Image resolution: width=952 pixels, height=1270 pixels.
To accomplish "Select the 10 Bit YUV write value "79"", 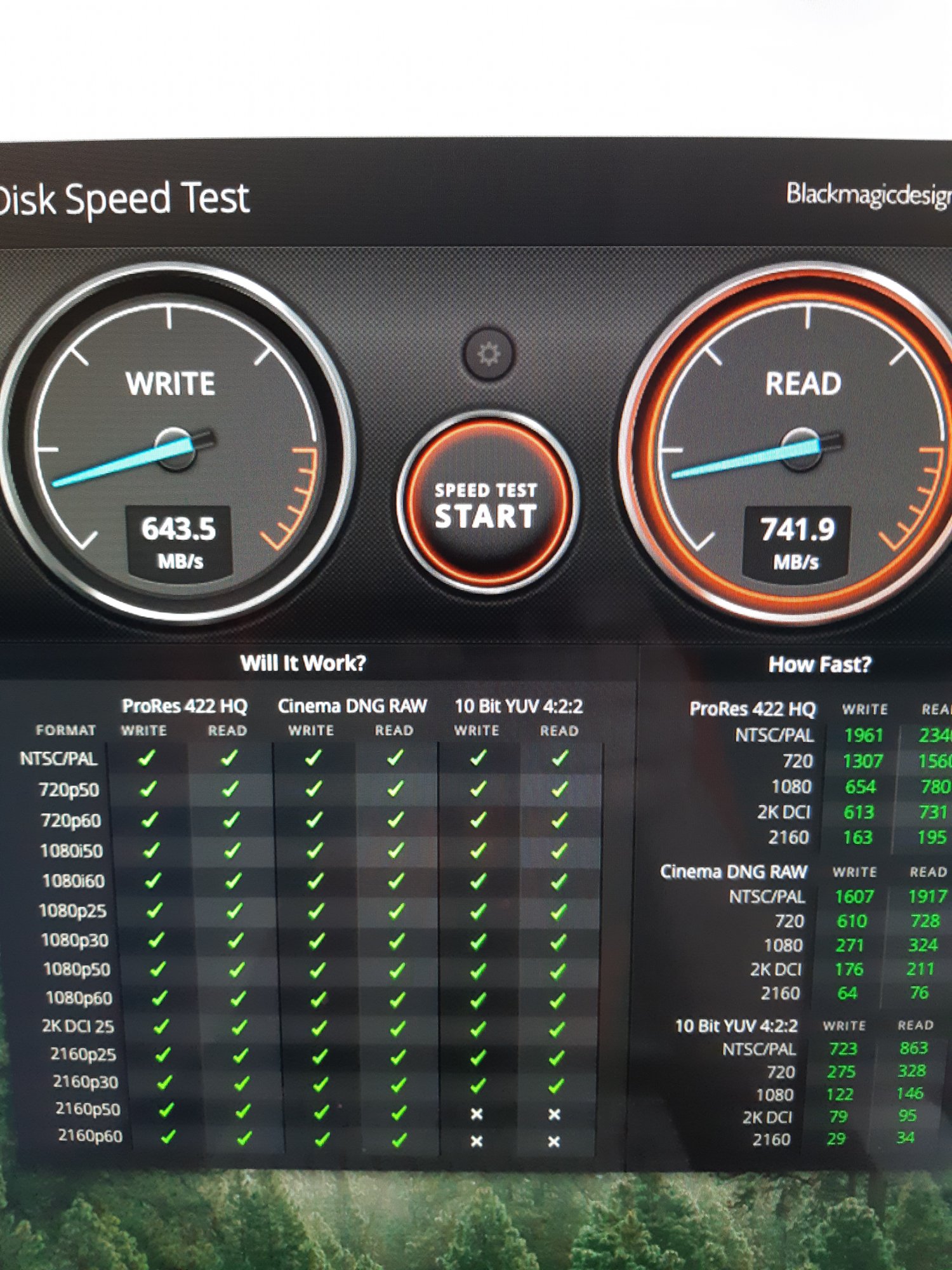I will 838,1116.
